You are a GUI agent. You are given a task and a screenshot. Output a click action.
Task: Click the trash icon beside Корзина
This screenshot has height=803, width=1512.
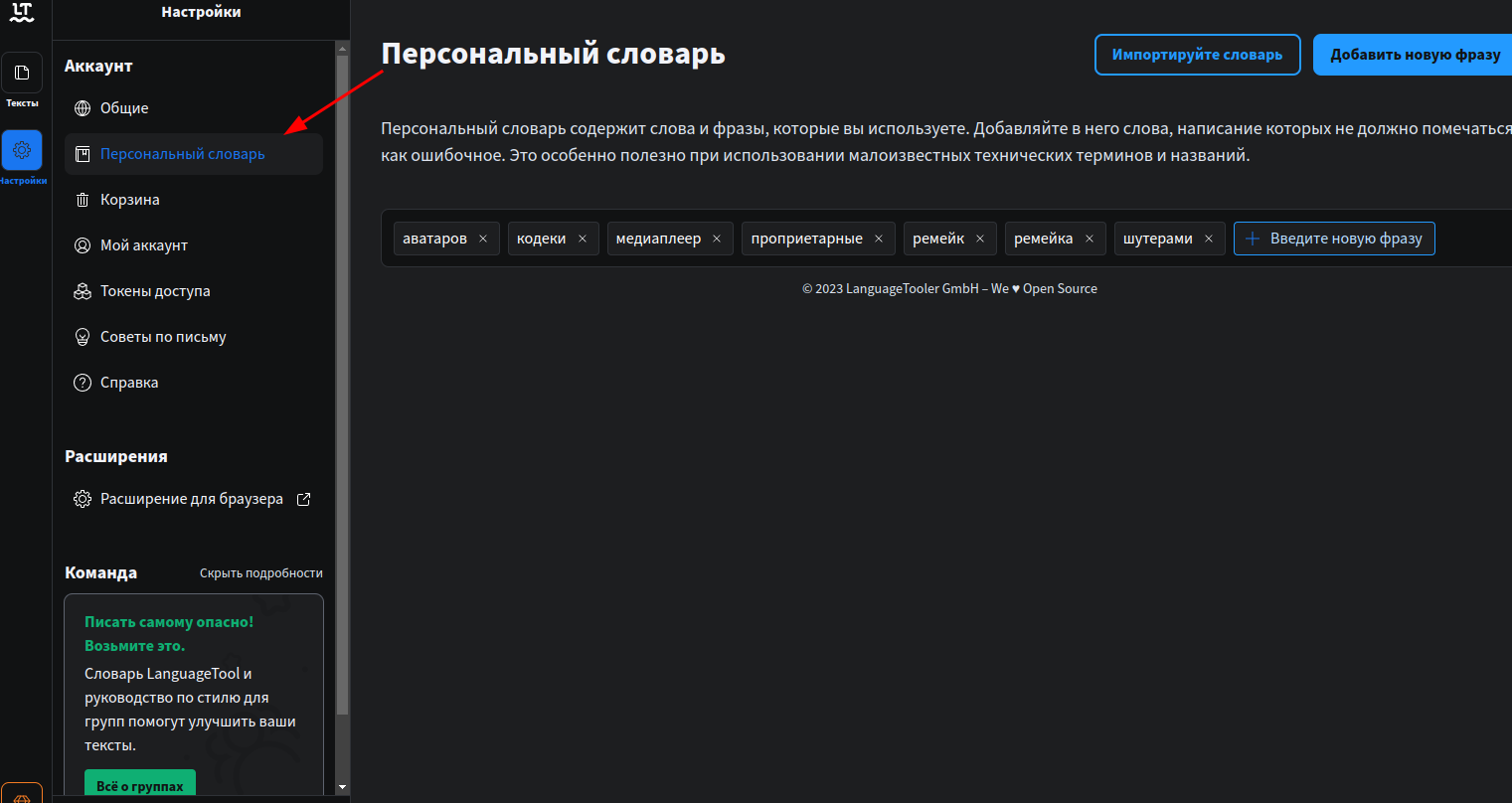pyautogui.click(x=83, y=200)
